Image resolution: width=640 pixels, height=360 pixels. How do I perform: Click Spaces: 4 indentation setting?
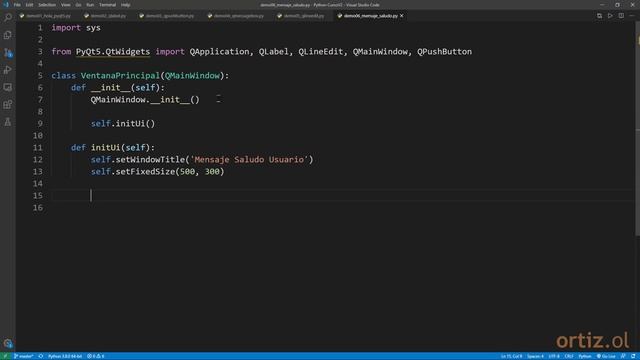click(x=536, y=356)
